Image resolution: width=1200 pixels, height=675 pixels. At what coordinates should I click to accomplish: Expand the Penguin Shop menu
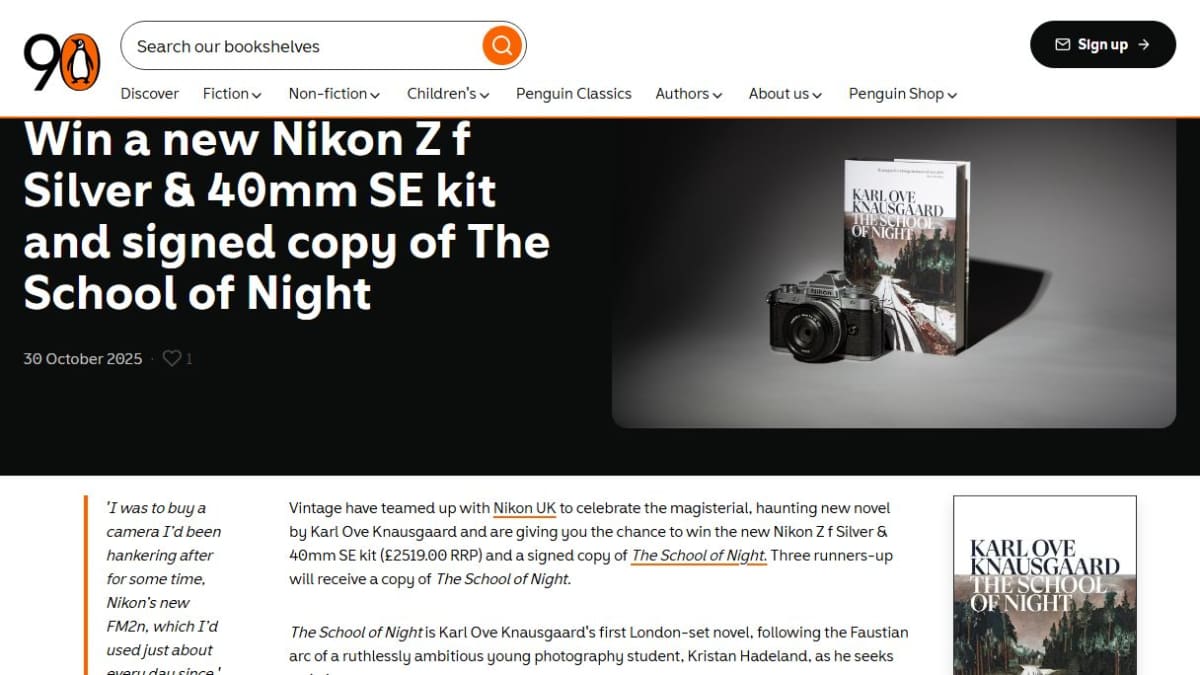(903, 94)
